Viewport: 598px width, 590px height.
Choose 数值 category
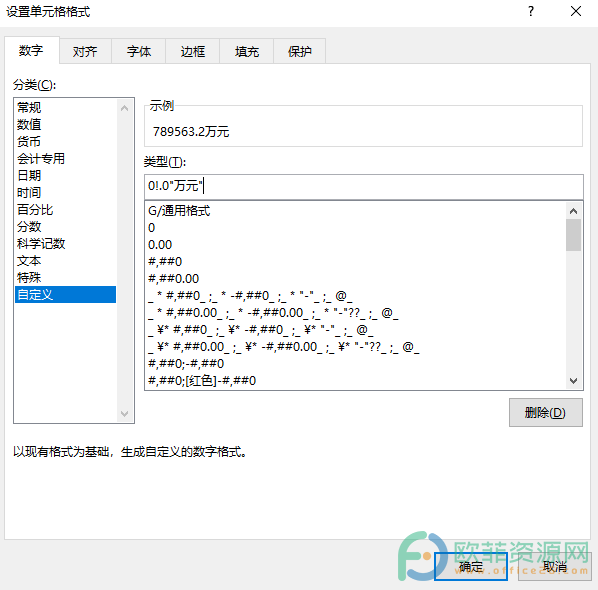tap(66, 124)
